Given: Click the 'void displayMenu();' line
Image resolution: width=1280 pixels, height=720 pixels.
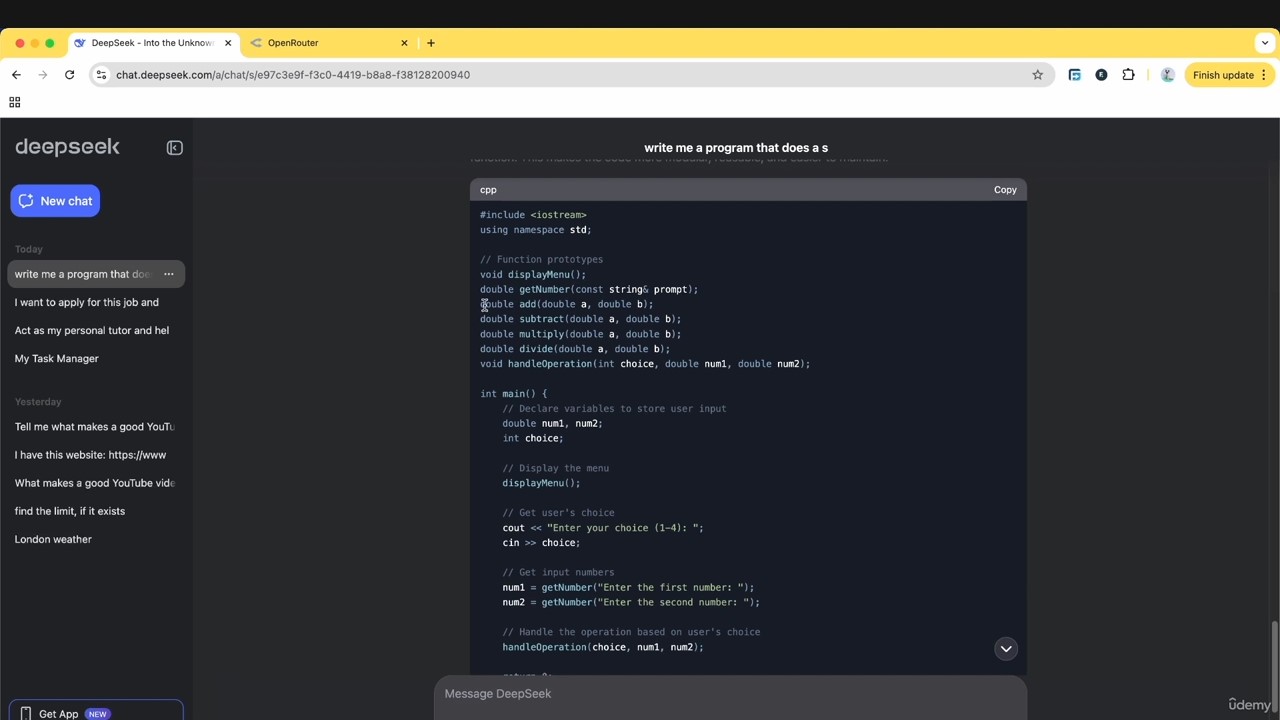Looking at the screenshot, I should (x=533, y=275).
